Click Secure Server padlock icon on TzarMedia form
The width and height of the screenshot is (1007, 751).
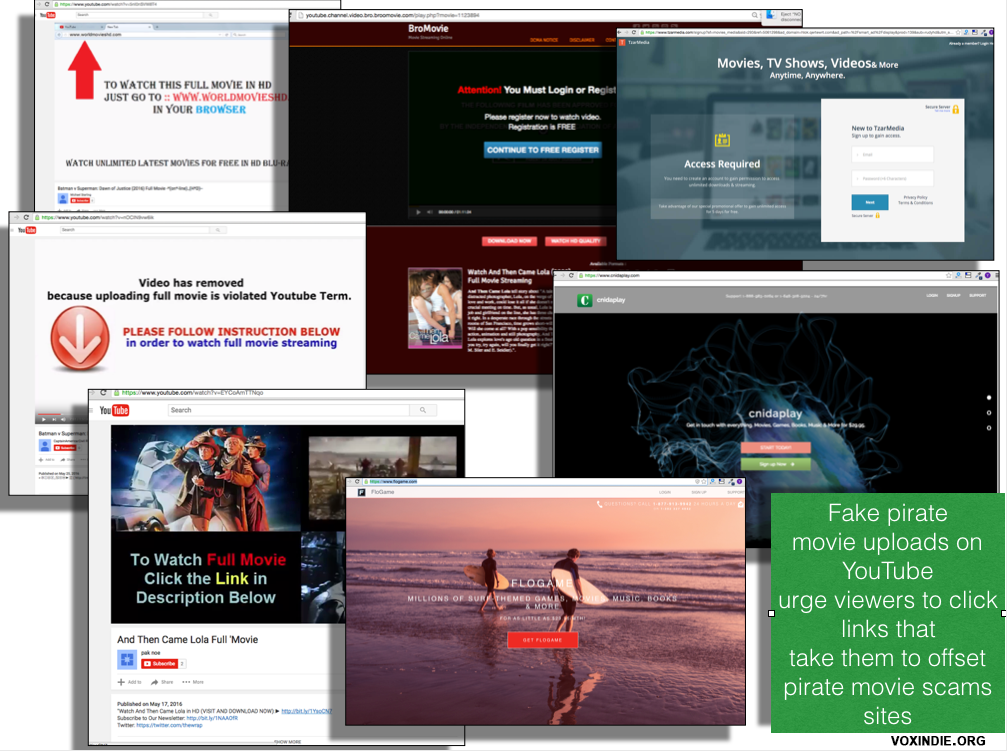[956, 109]
